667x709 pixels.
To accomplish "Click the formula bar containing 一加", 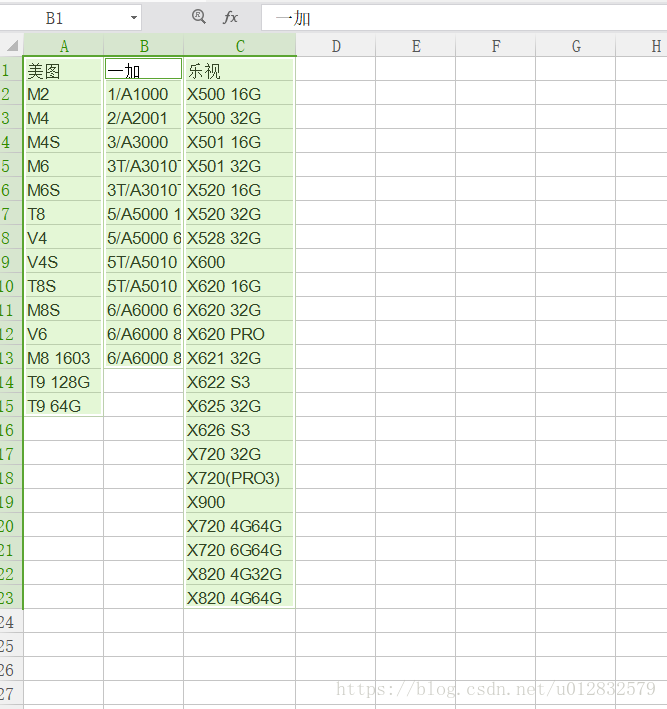I will tap(464, 18).
